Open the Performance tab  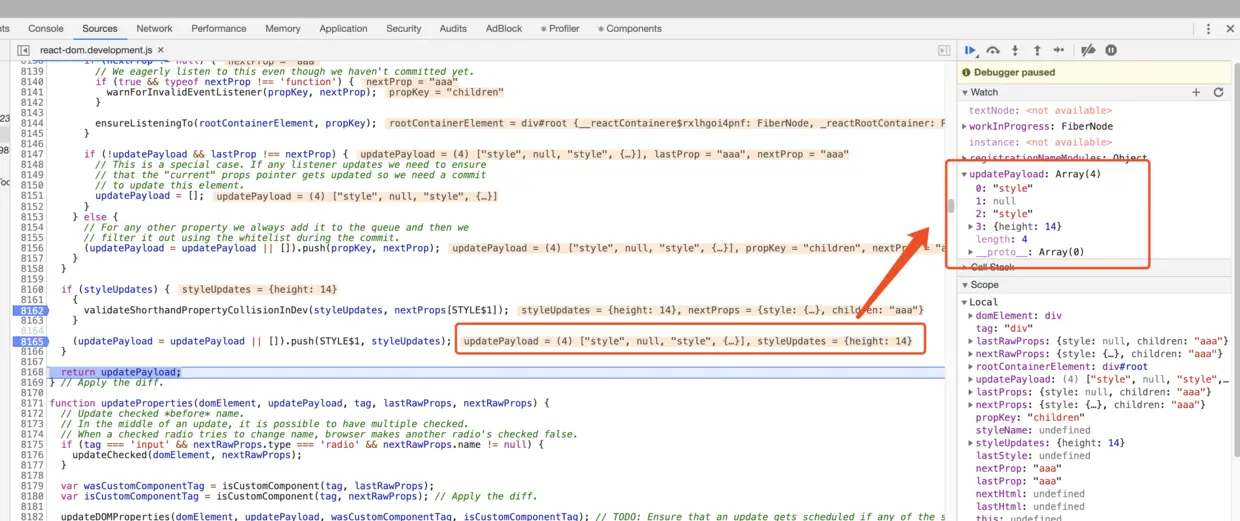(x=219, y=29)
